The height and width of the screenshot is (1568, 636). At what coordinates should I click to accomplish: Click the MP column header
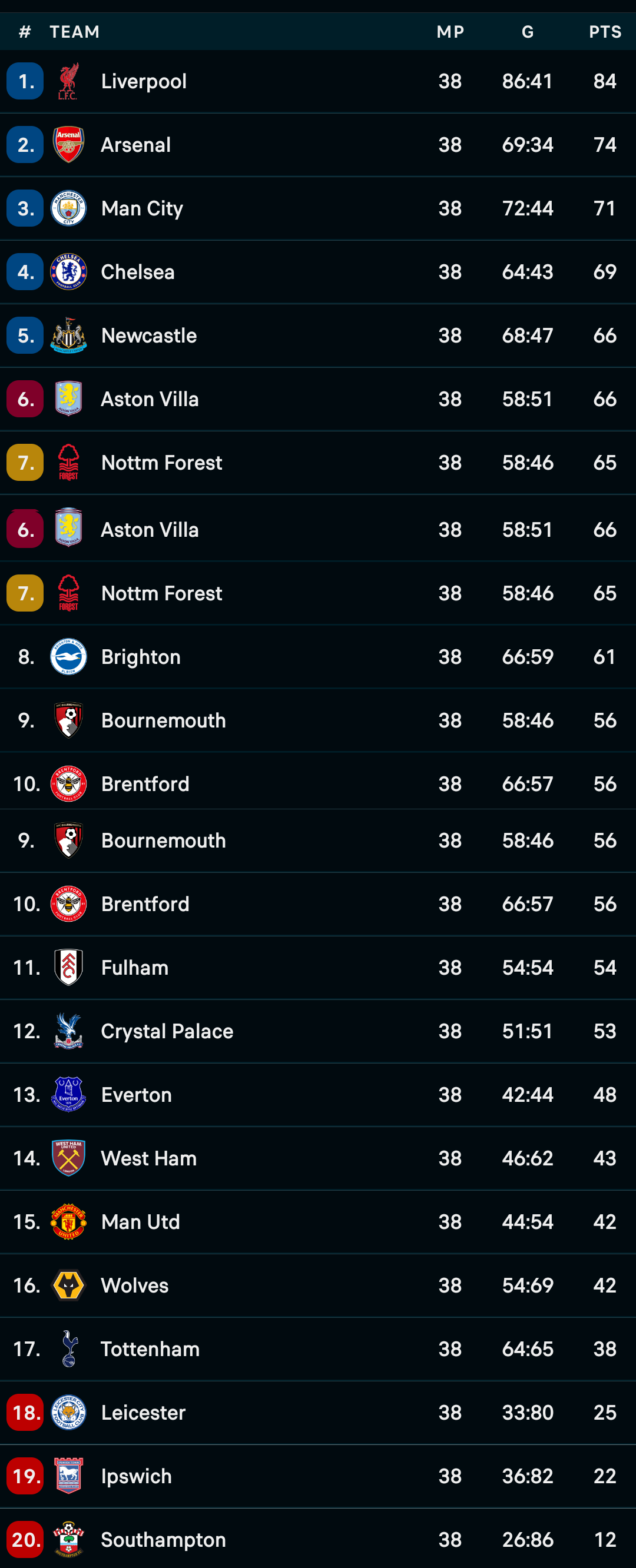[x=450, y=32]
